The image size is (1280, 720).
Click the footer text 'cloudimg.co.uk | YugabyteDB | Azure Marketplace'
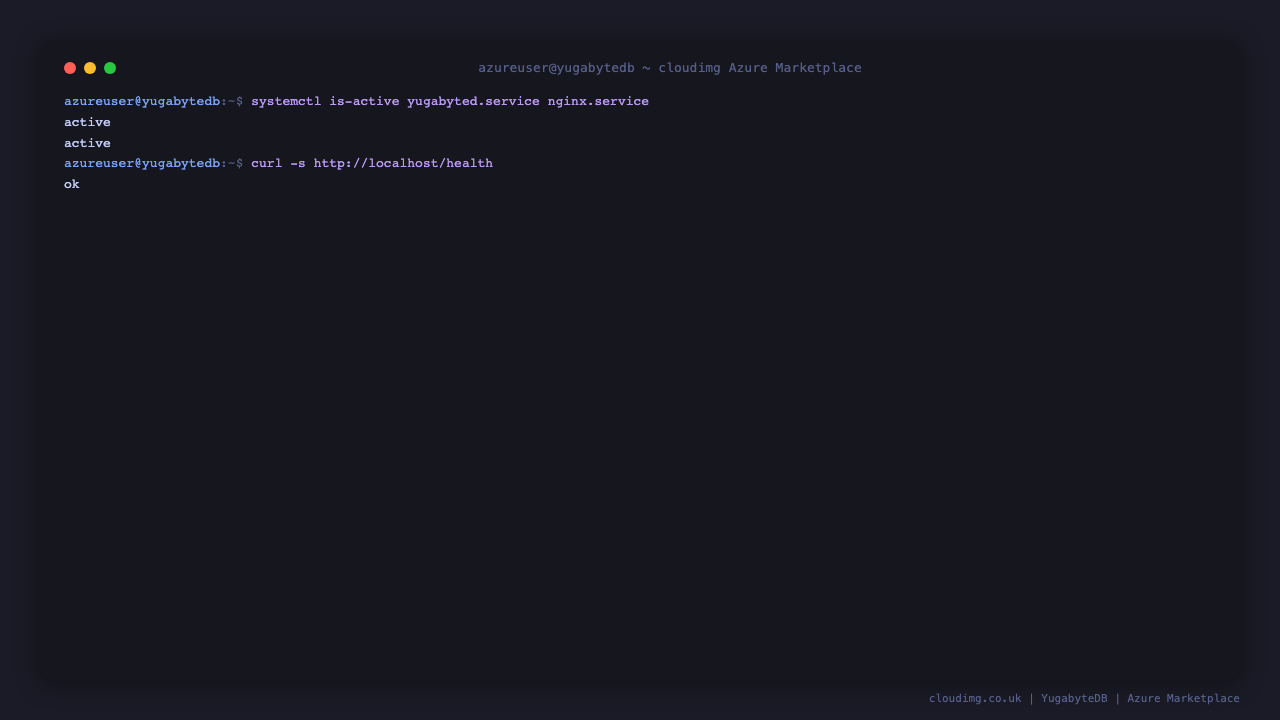pos(1084,699)
